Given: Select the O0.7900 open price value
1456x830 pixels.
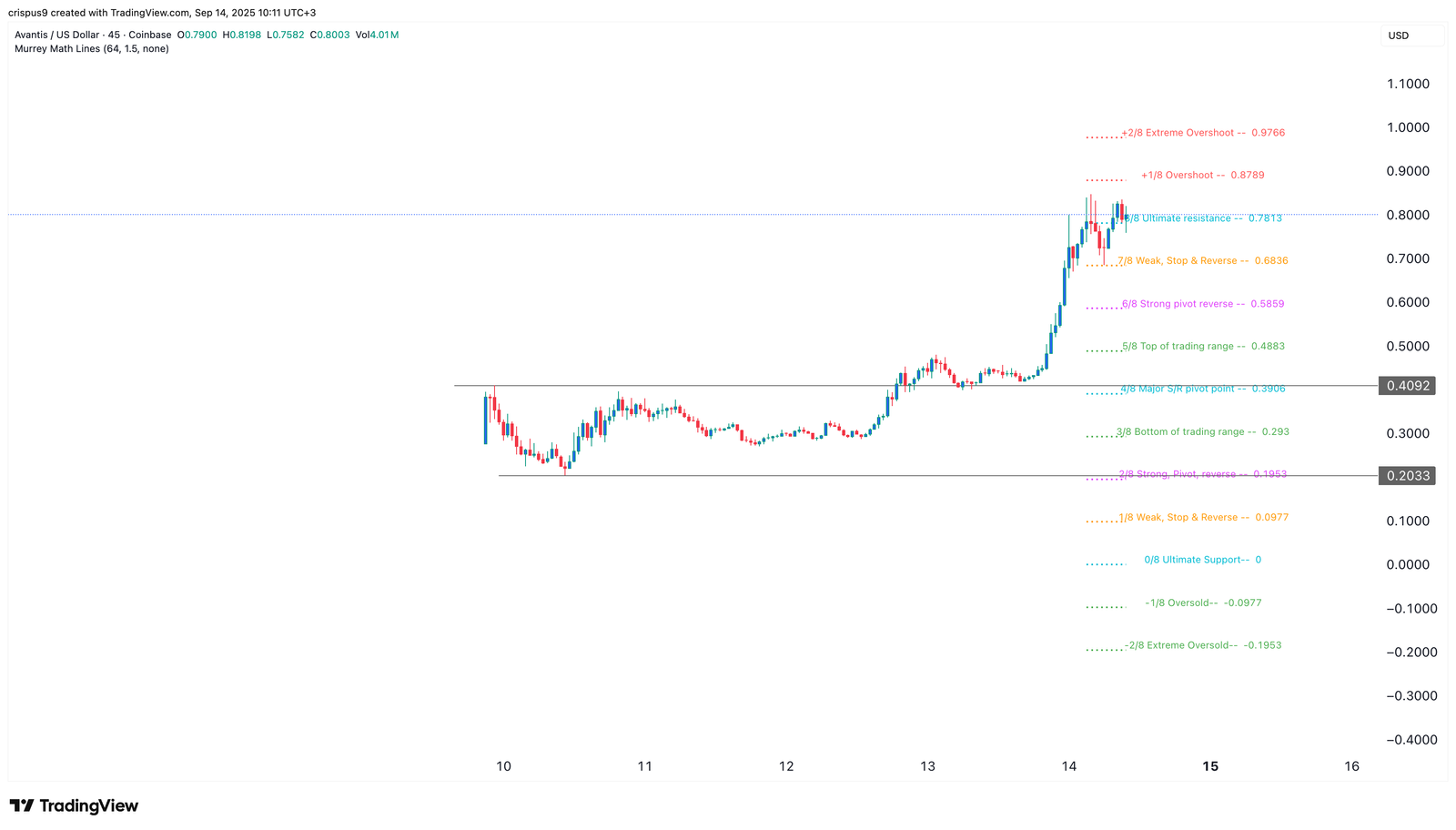Looking at the screenshot, I should tap(197, 35).
